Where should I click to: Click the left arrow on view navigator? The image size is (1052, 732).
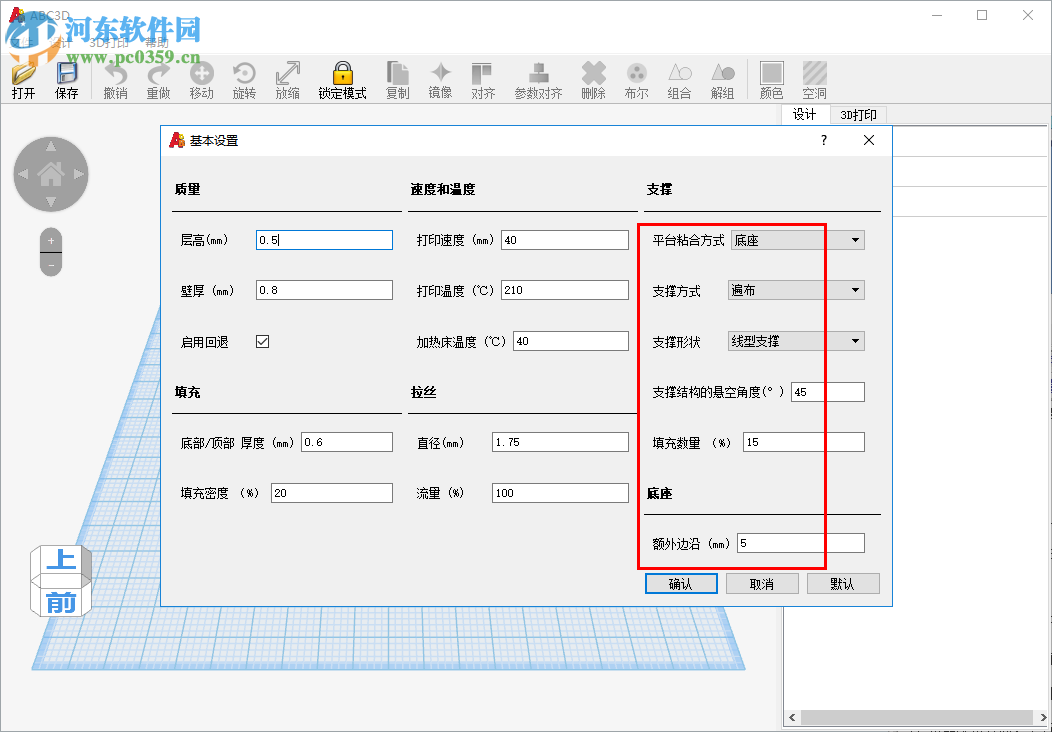23,174
